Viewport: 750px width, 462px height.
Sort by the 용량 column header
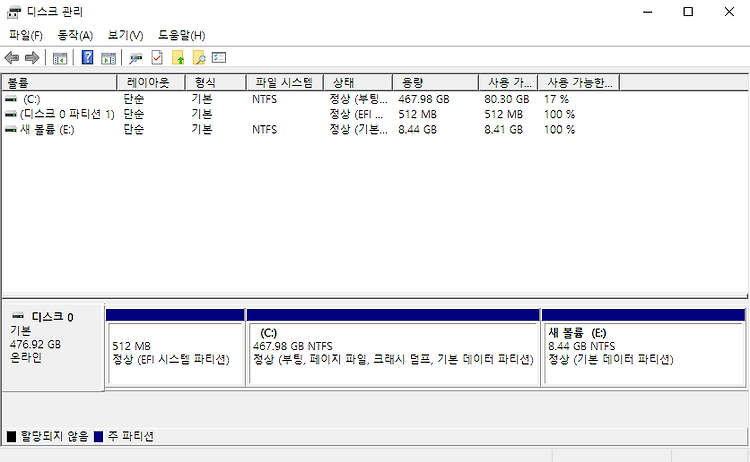(x=435, y=83)
